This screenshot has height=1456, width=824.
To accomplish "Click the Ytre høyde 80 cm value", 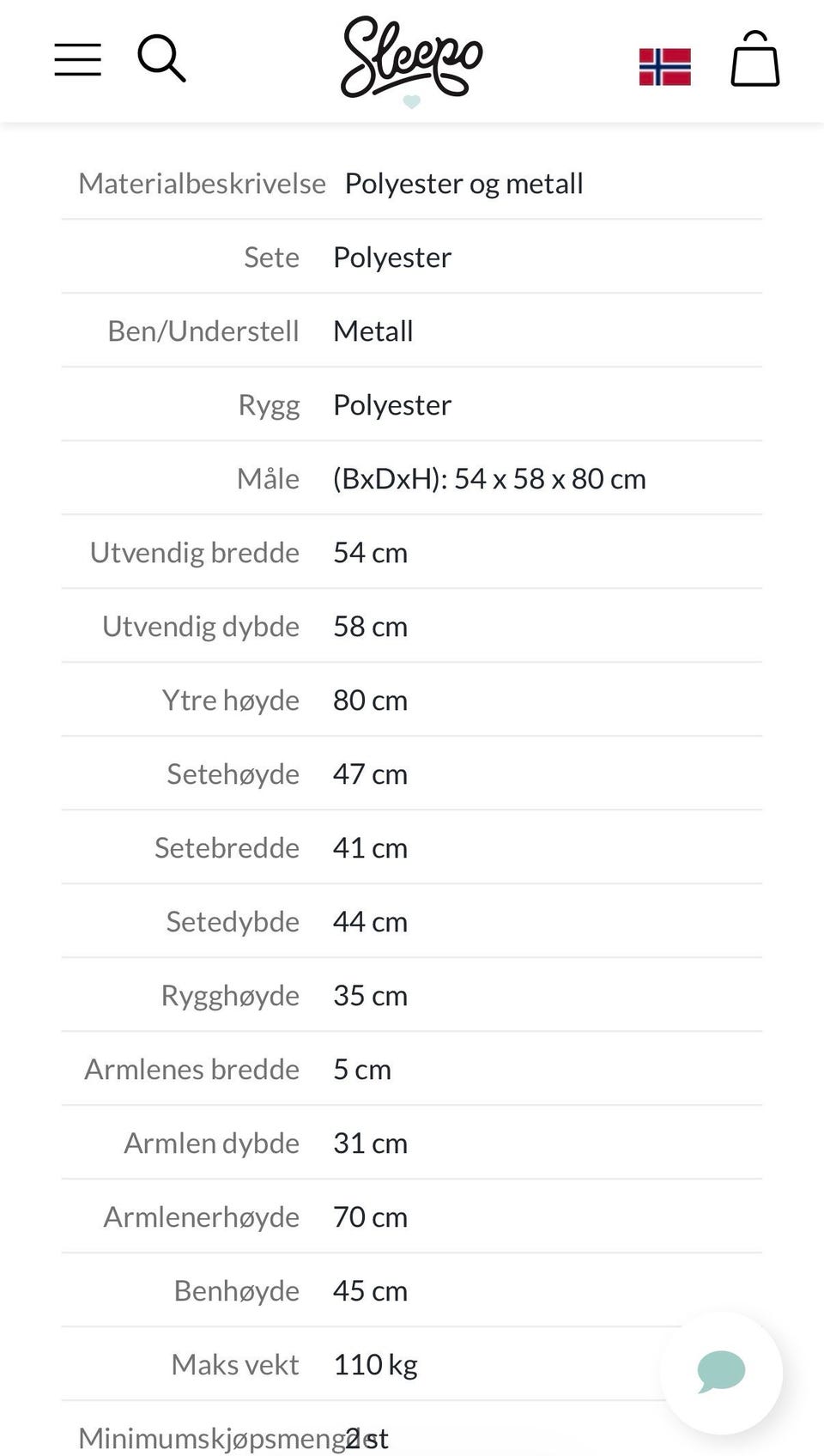I will coord(370,701).
